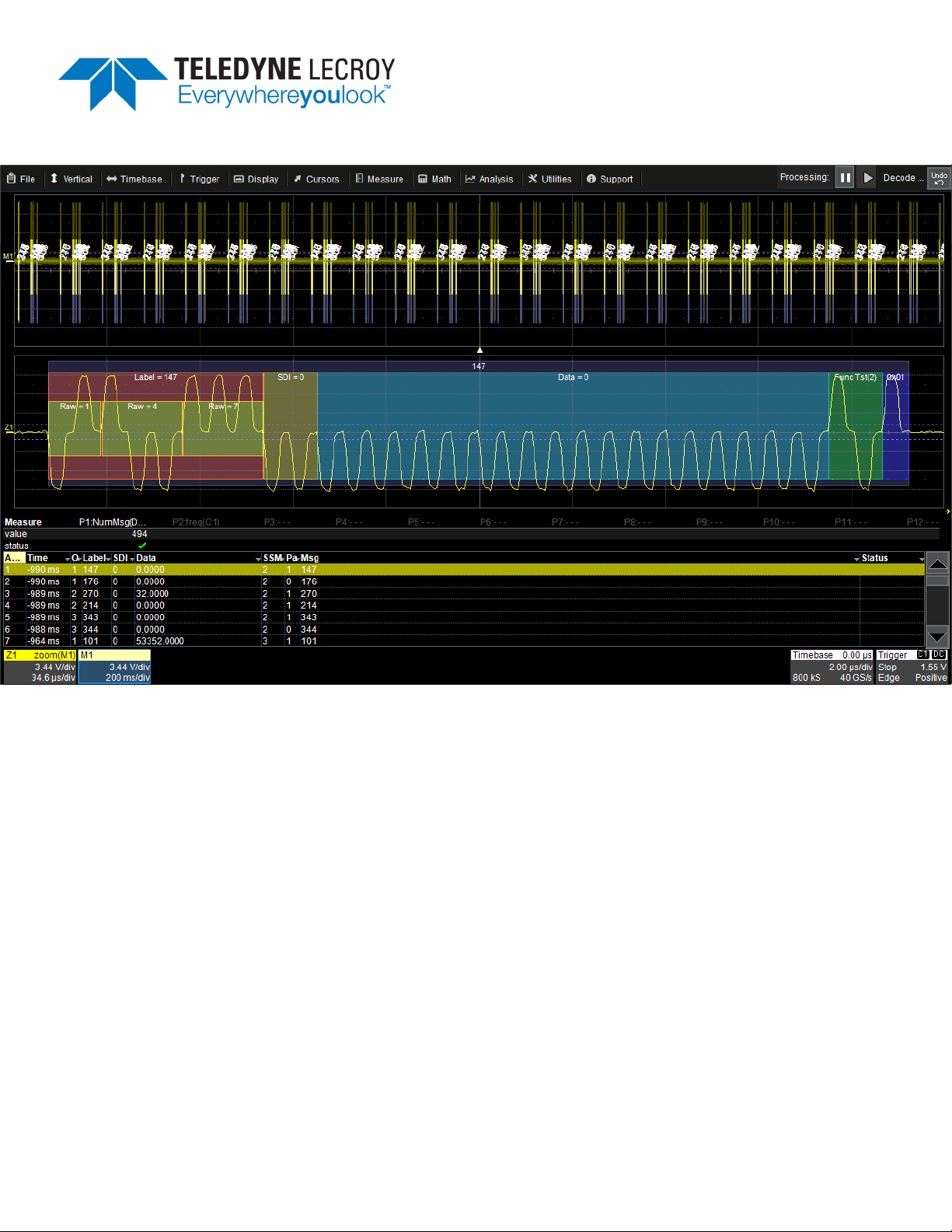Screen dimensions: 952x1232
Task: Select the P3 measurement slot
Action: (277, 522)
